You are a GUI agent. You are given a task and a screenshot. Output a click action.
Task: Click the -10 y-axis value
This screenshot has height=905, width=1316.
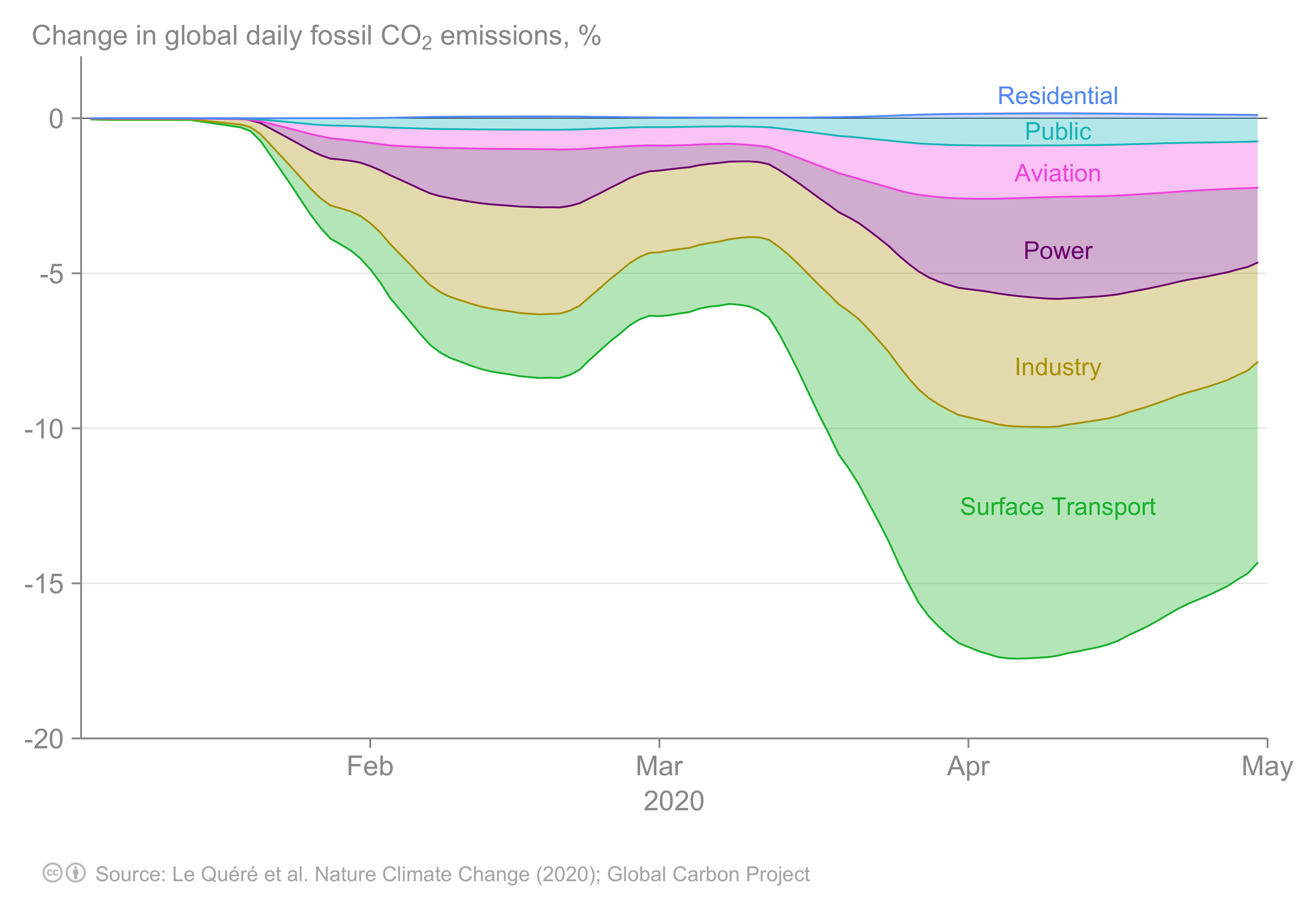click(x=44, y=429)
